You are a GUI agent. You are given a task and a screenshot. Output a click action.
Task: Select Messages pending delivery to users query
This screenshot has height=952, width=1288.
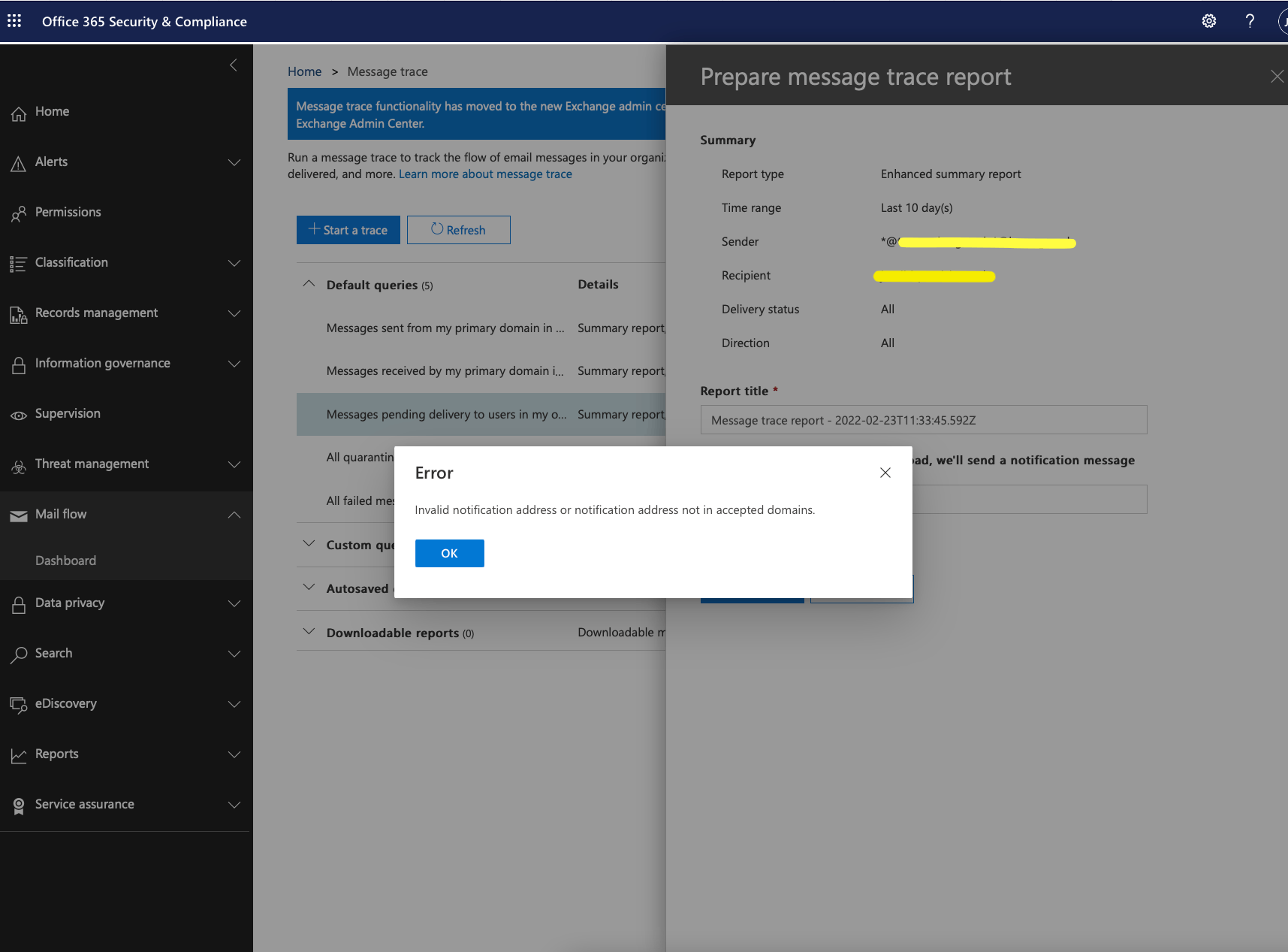pyautogui.click(x=481, y=415)
